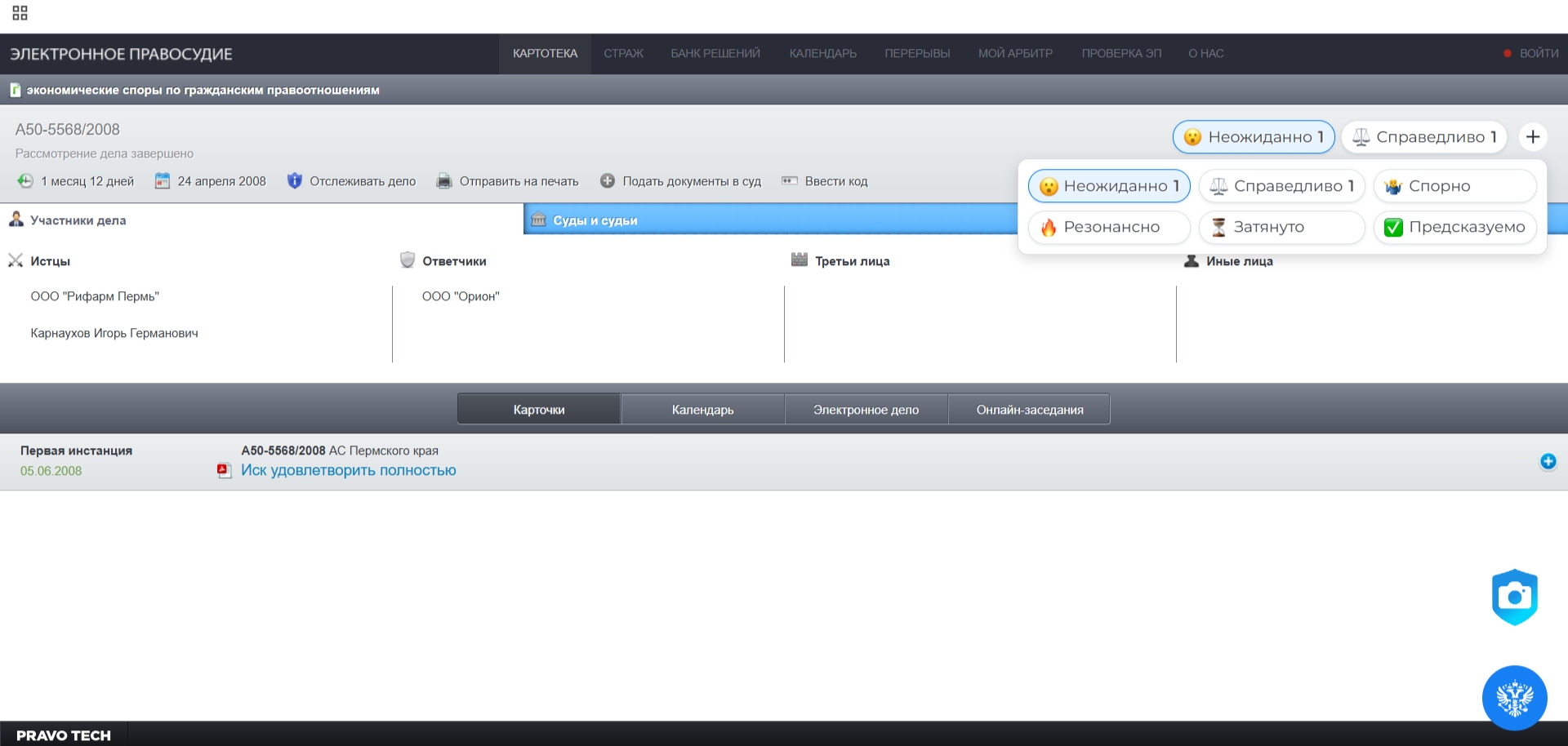The width and height of the screenshot is (1568, 746).
Task: Open the Банк решений menu item
Action: pyautogui.click(x=715, y=54)
